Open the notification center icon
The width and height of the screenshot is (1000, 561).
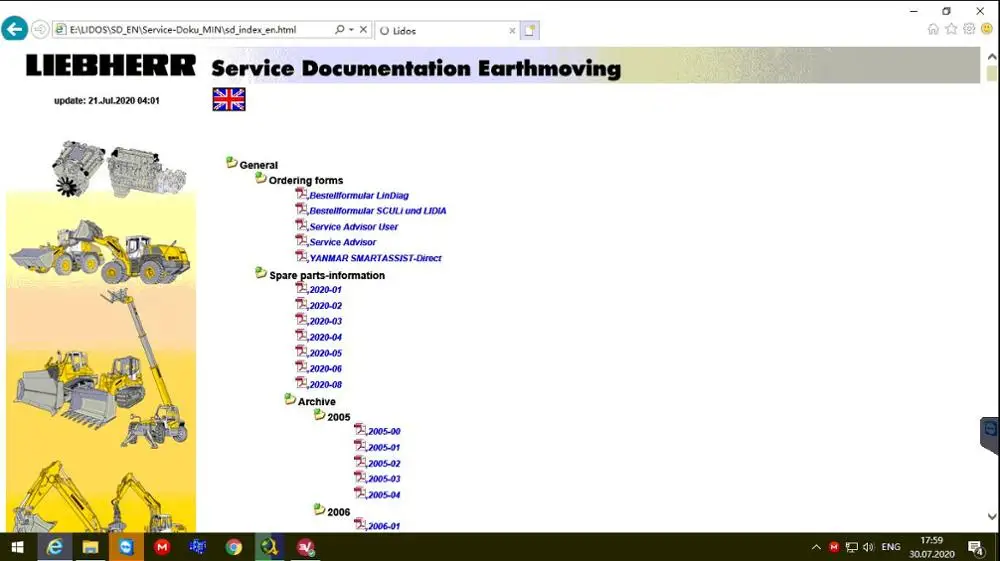pos(975,547)
